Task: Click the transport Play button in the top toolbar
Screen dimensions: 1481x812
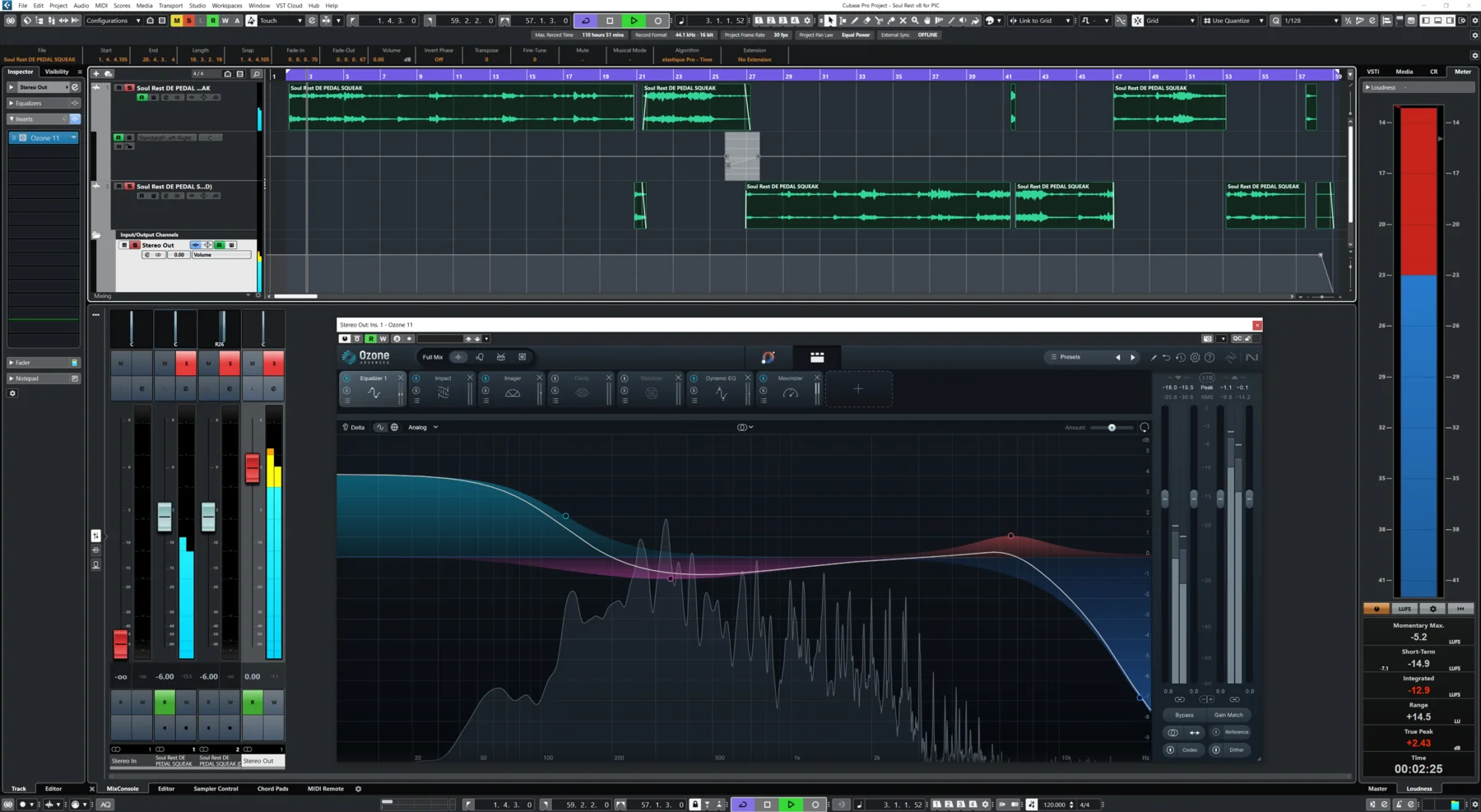Action: pyautogui.click(x=634, y=21)
